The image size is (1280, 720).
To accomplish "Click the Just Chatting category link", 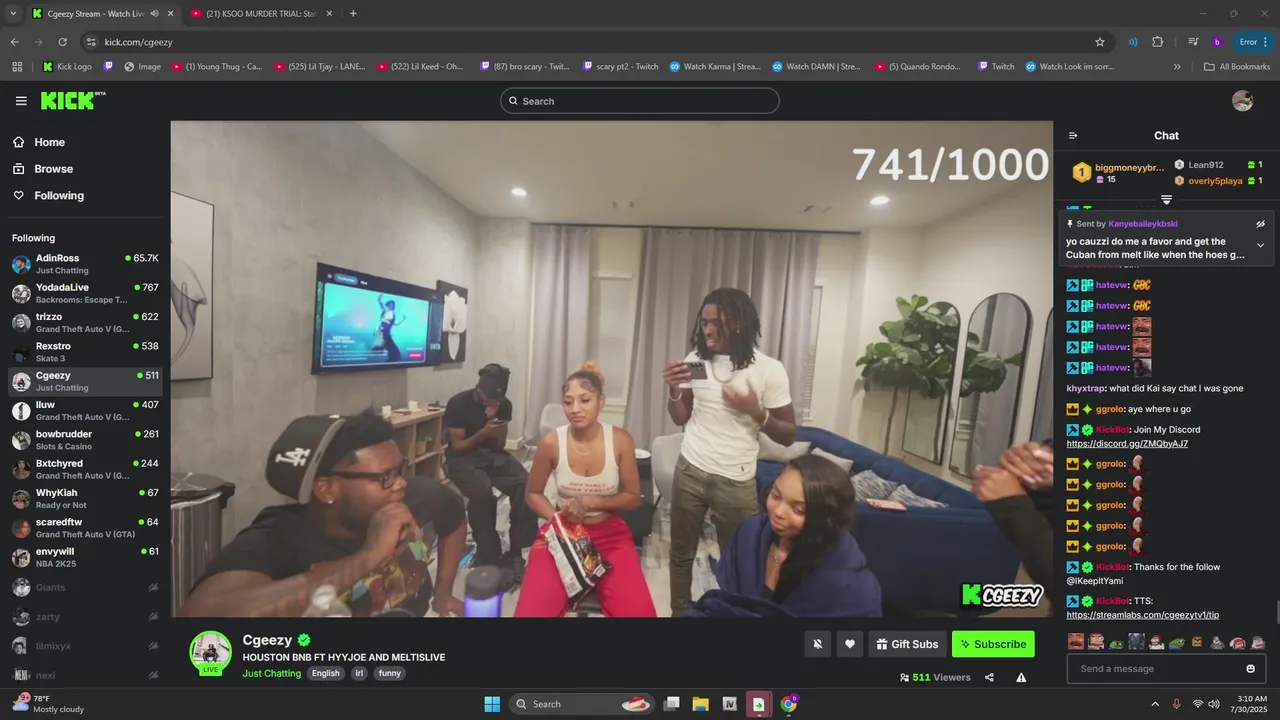I will 271,673.
